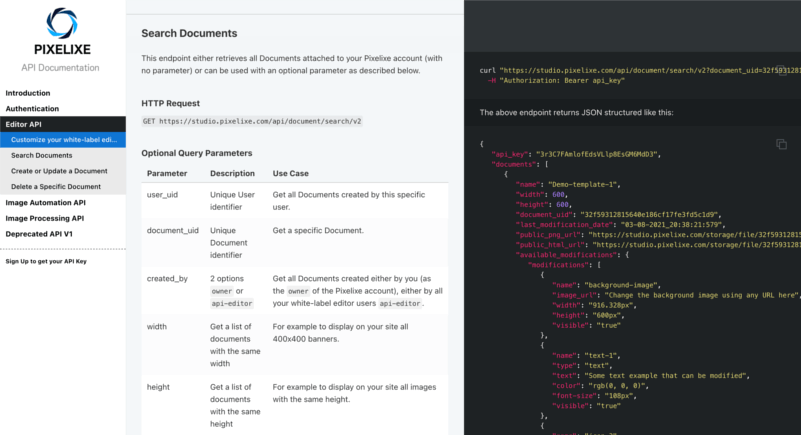This screenshot has width=801, height=435.
Task: Click the background-image name line
Action: [x=606, y=285]
